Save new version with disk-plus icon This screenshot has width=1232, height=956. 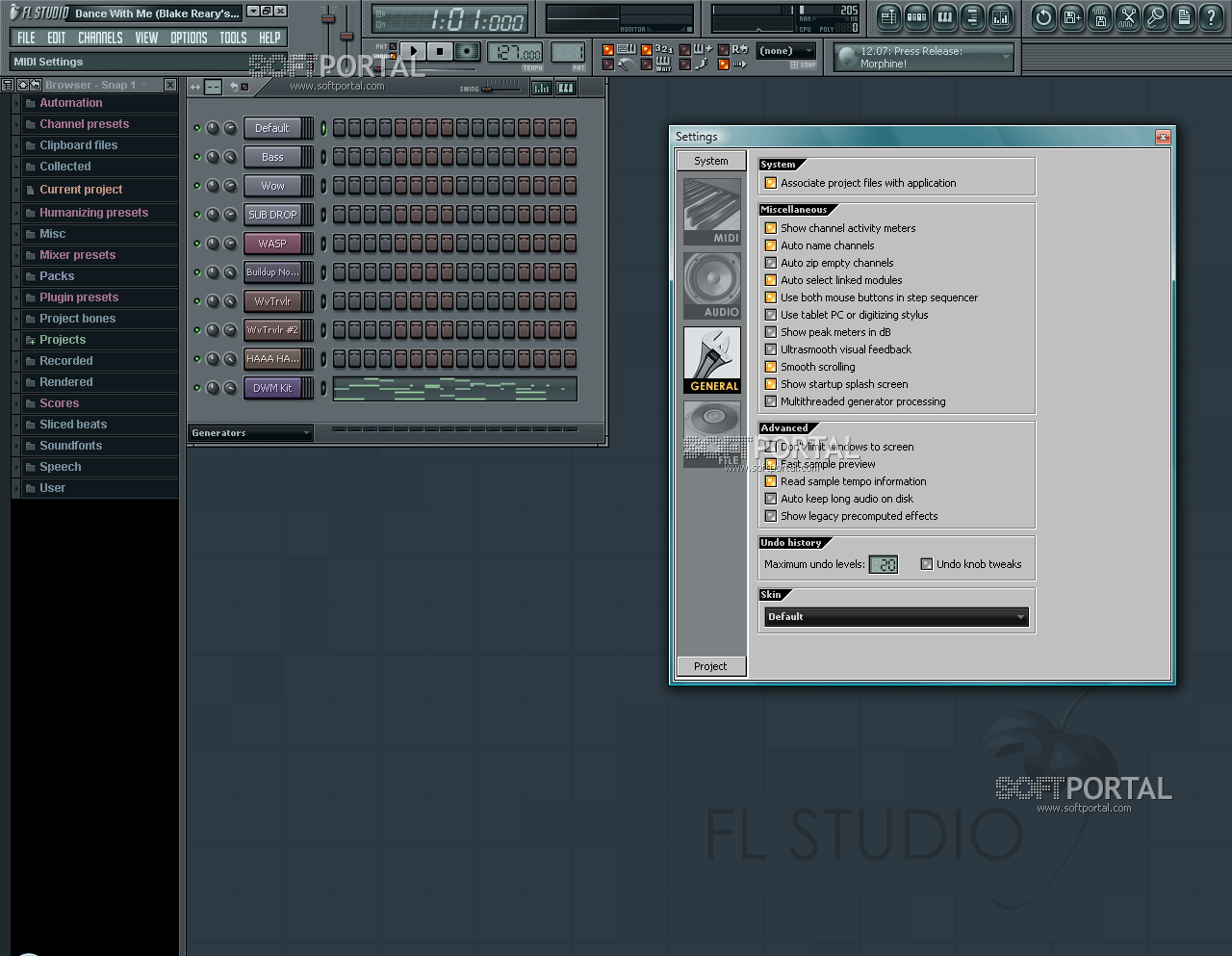pyautogui.click(x=1071, y=17)
